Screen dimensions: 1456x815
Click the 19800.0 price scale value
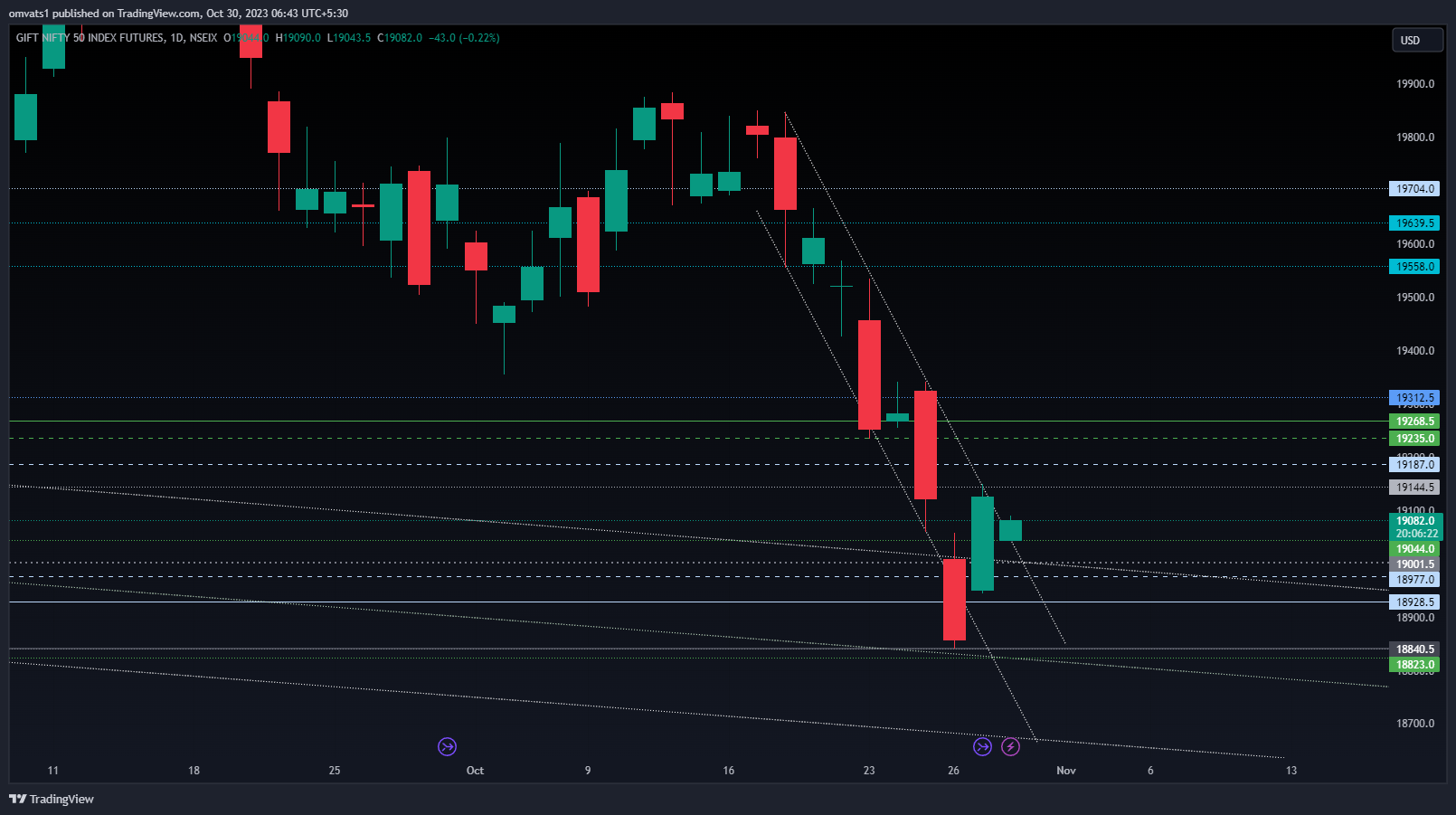(x=1415, y=137)
